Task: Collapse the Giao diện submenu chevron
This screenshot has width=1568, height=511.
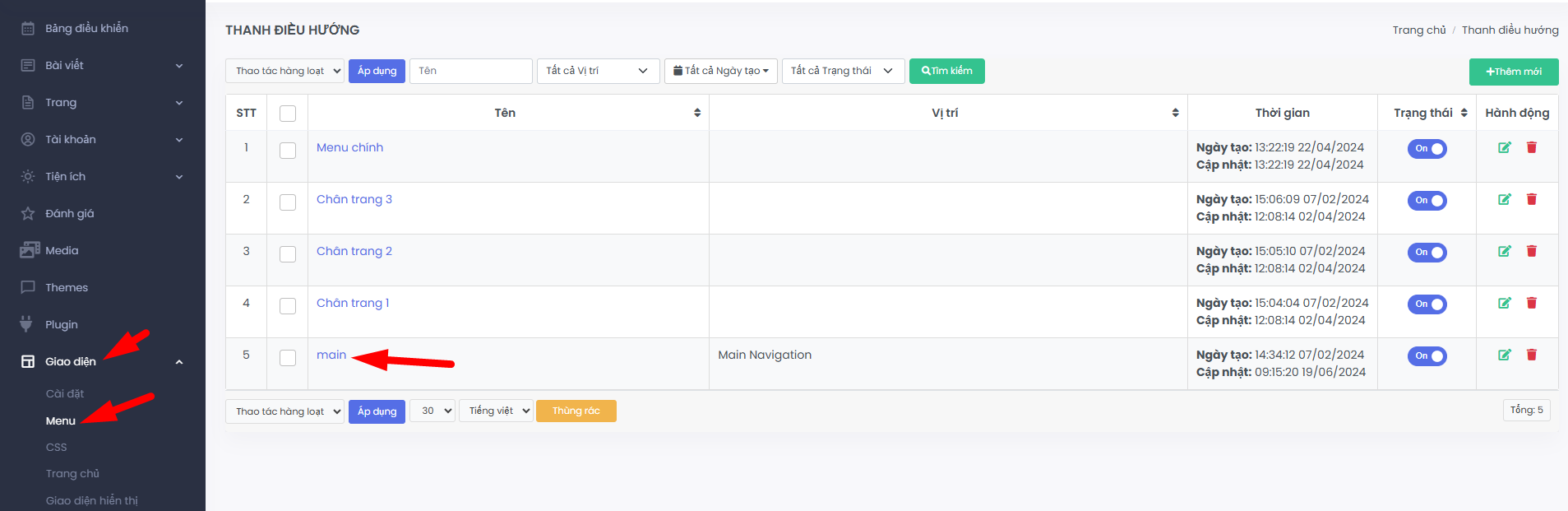Action: [179, 362]
